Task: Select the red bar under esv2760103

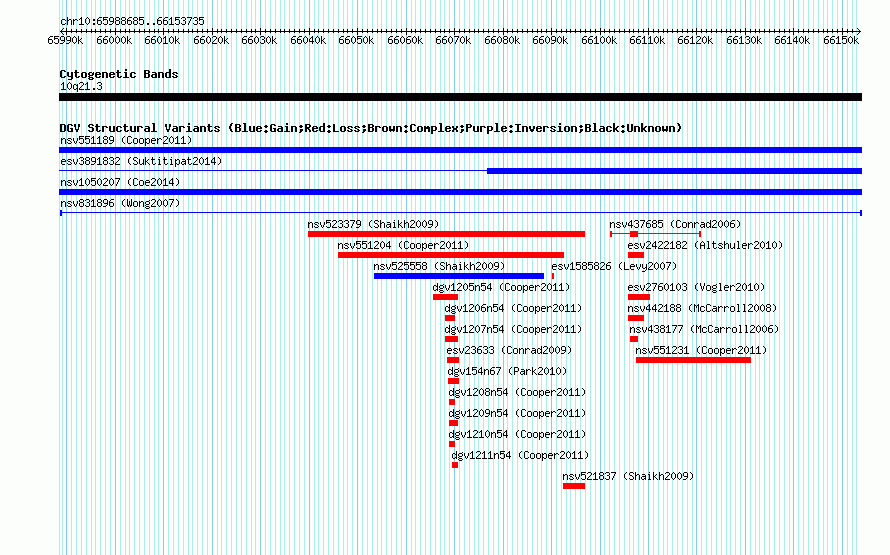Action: point(639,297)
